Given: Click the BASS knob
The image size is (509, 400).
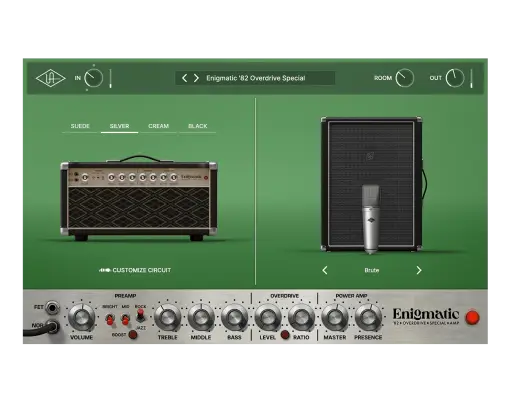Looking at the screenshot, I should pyautogui.click(x=234, y=317).
